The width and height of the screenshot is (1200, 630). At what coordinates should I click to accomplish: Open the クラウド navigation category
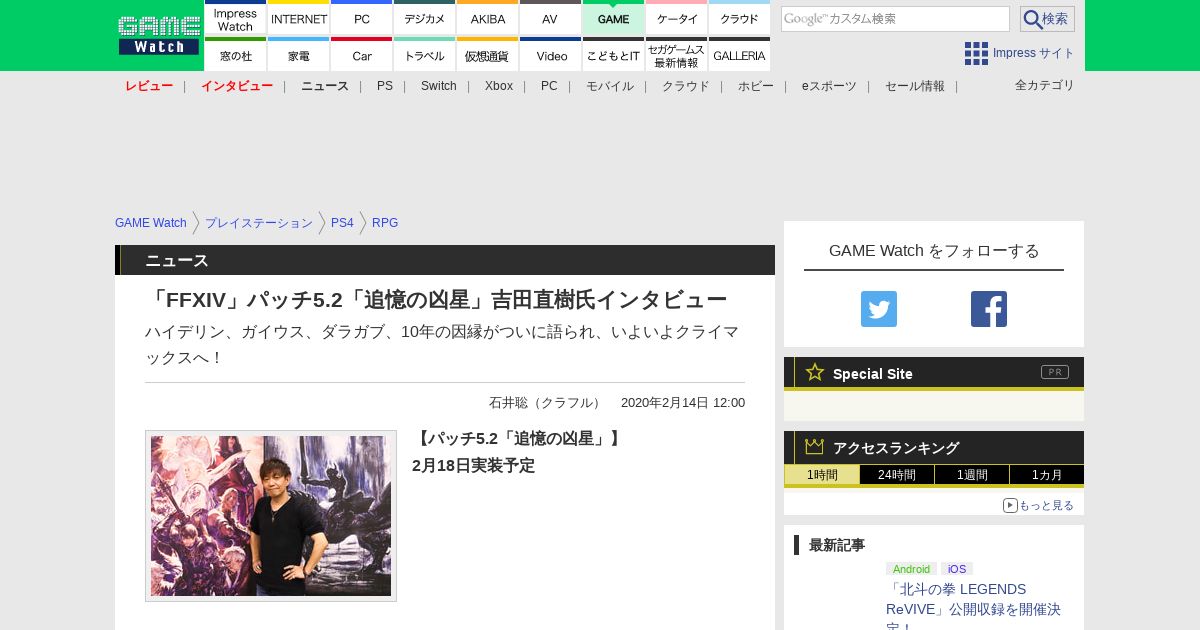point(686,86)
